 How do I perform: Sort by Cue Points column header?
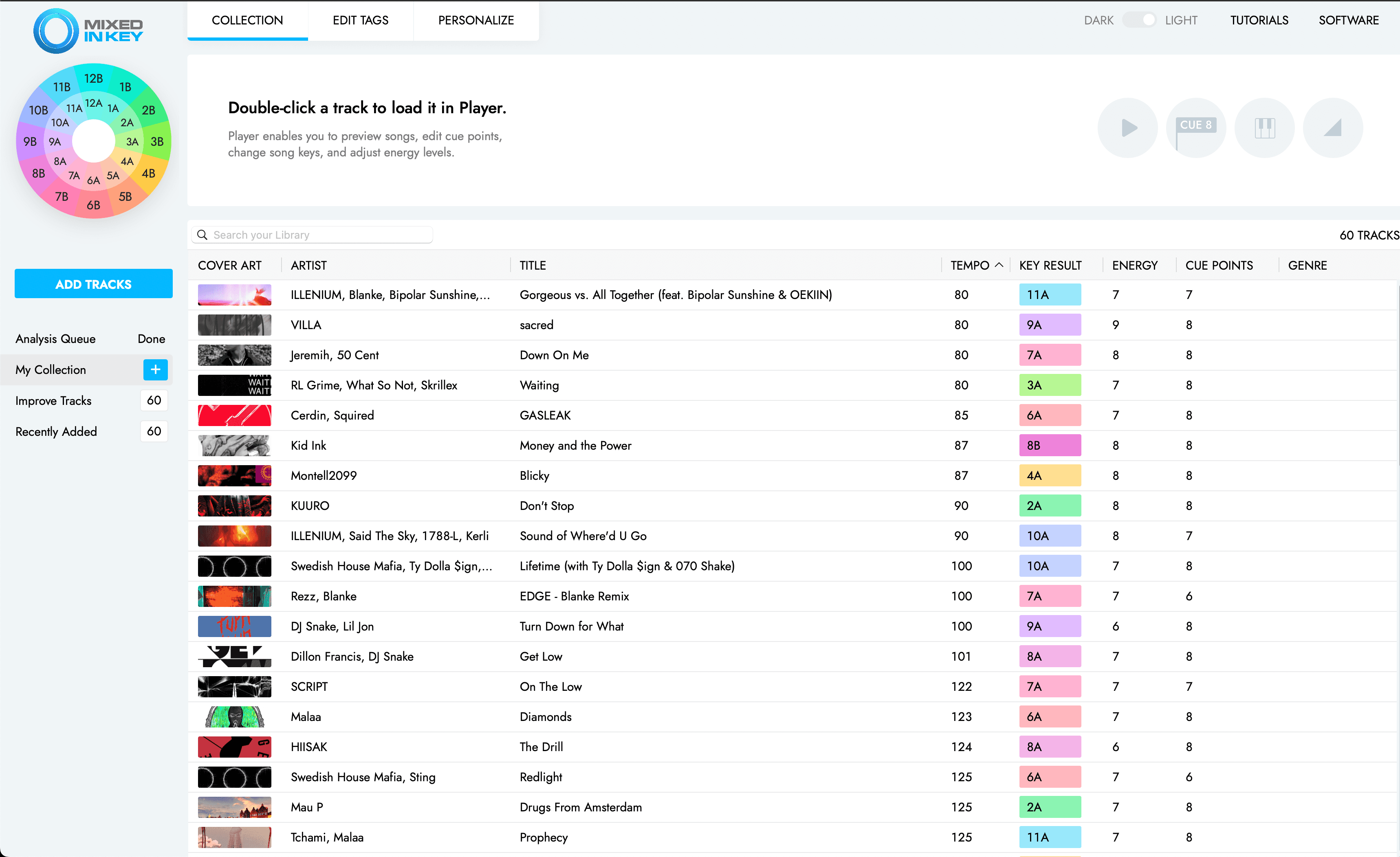pyautogui.click(x=1219, y=266)
